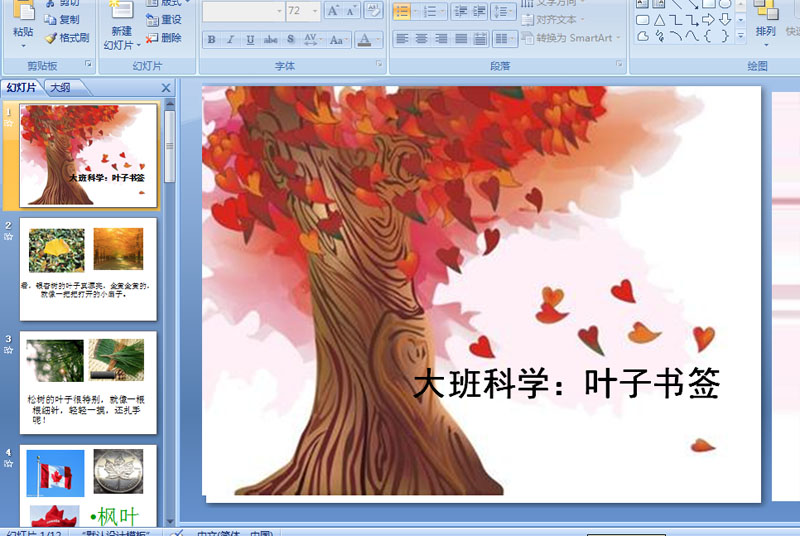Click the Clear Formatting icon
The image size is (800, 536).
point(374,11)
